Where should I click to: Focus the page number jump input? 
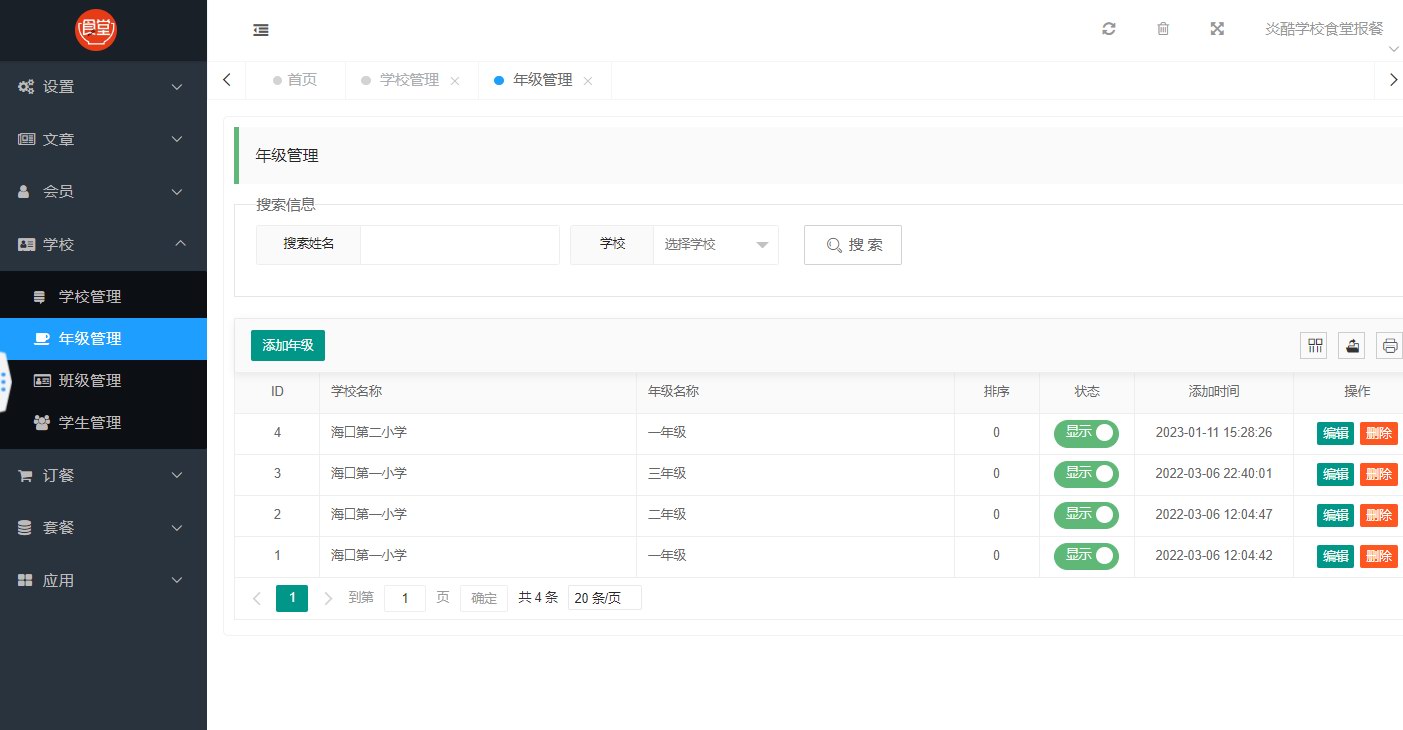pyautogui.click(x=405, y=598)
